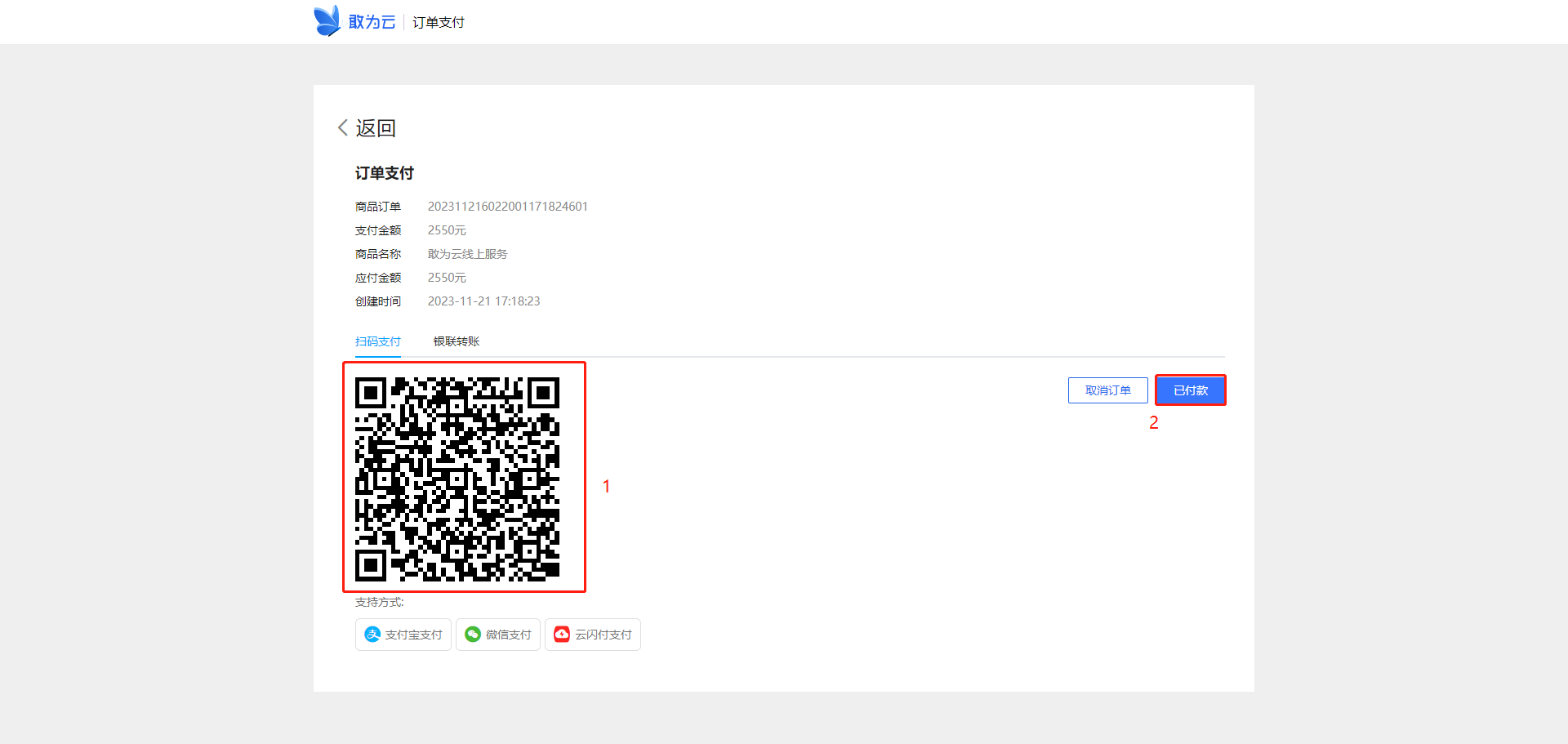The height and width of the screenshot is (744, 1568).
Task: Click the 已付款 button
Action: 1190,390
